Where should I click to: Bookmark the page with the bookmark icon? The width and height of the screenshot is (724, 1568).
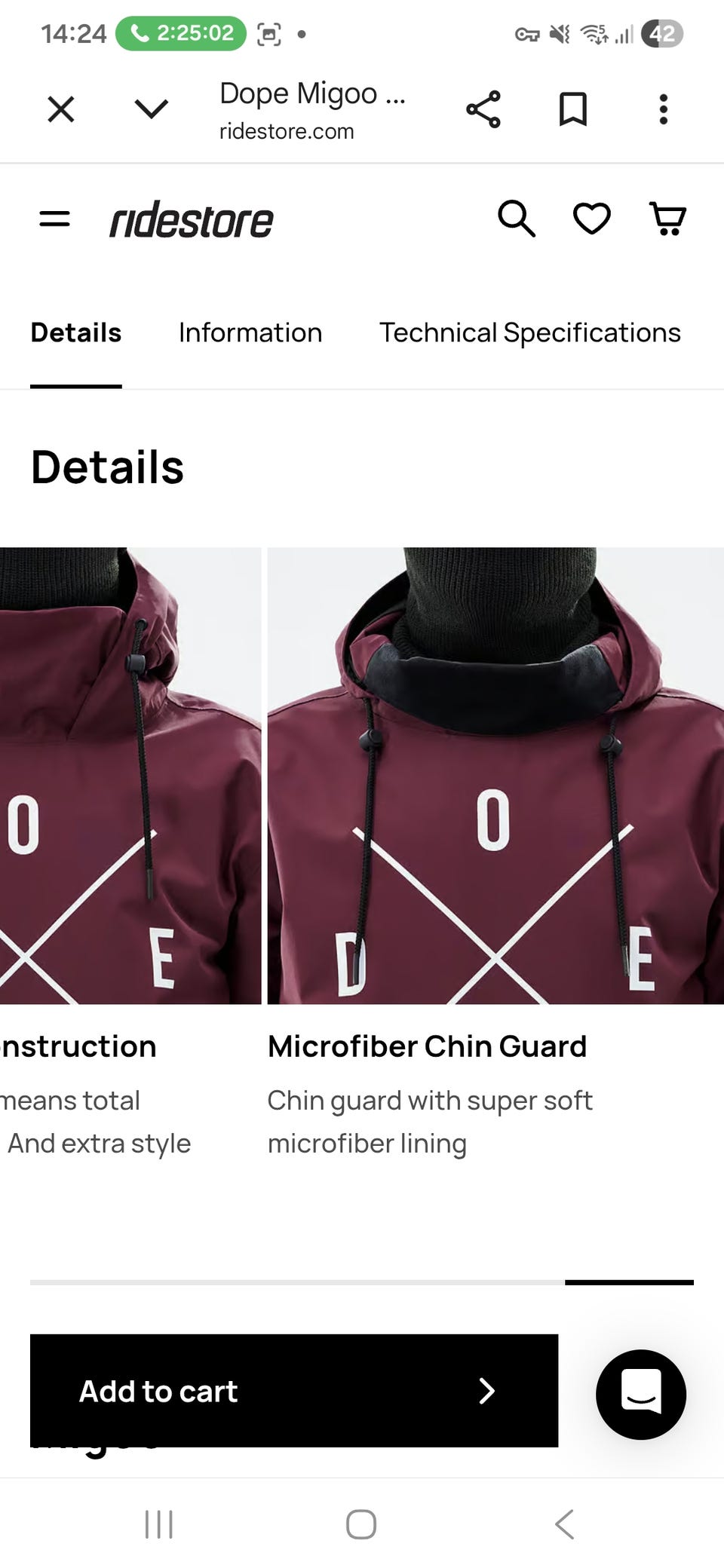573,109
